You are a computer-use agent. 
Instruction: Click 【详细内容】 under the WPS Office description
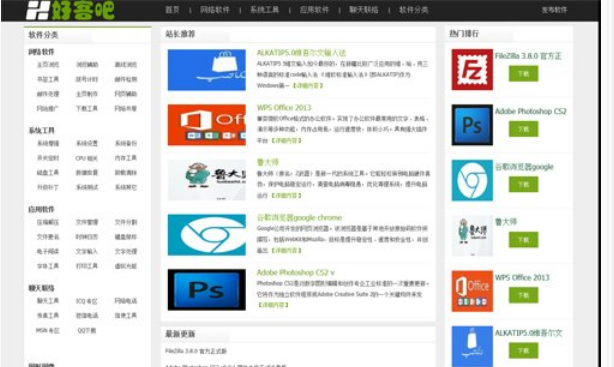(286, 140)
